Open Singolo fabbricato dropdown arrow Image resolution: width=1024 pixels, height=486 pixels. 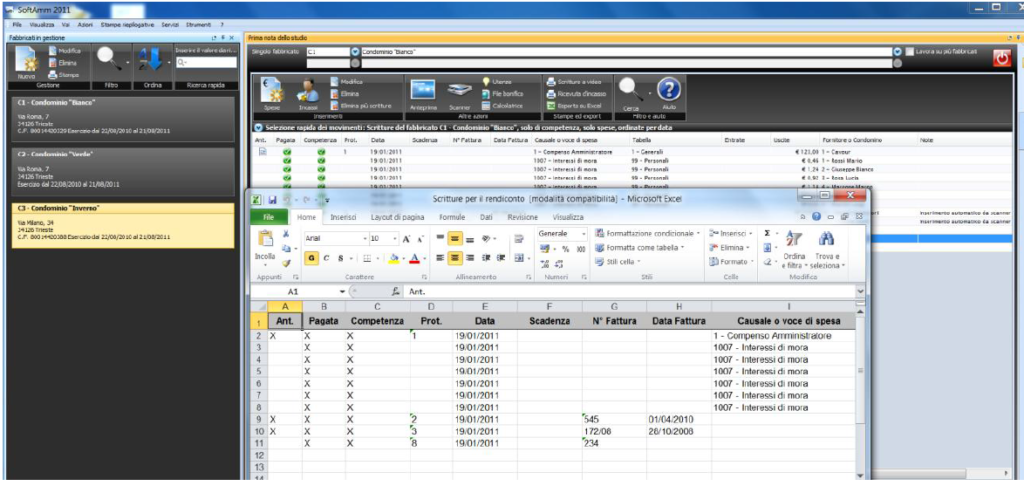(355, 52)
